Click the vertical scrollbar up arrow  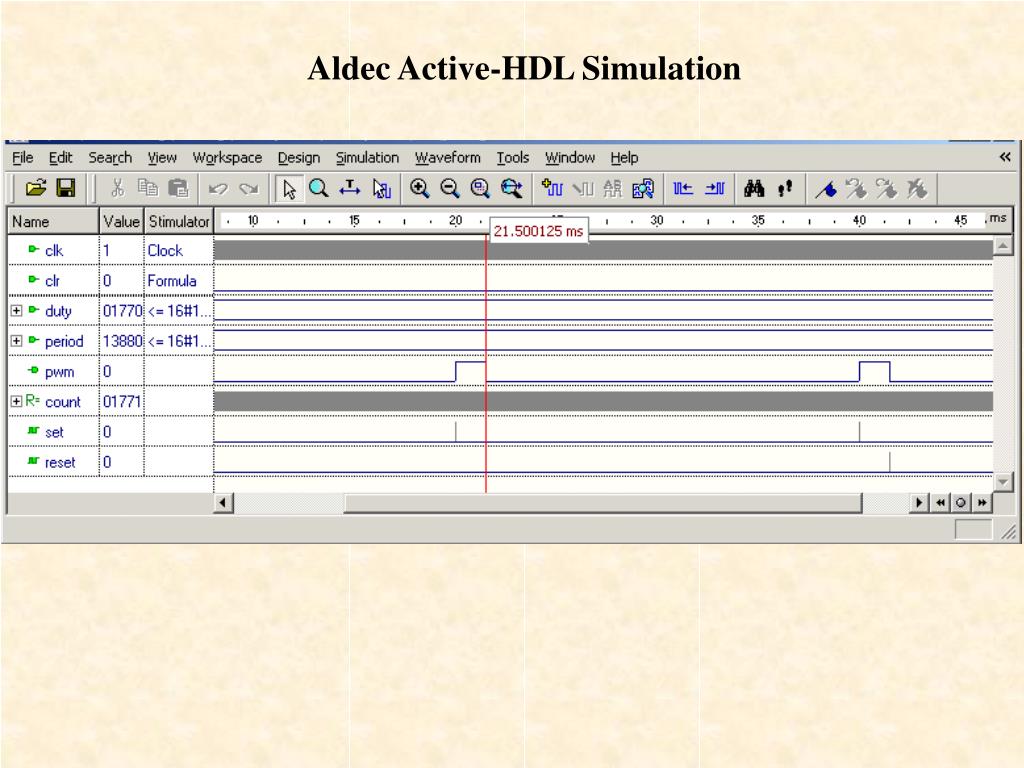tap(1003, 246)
